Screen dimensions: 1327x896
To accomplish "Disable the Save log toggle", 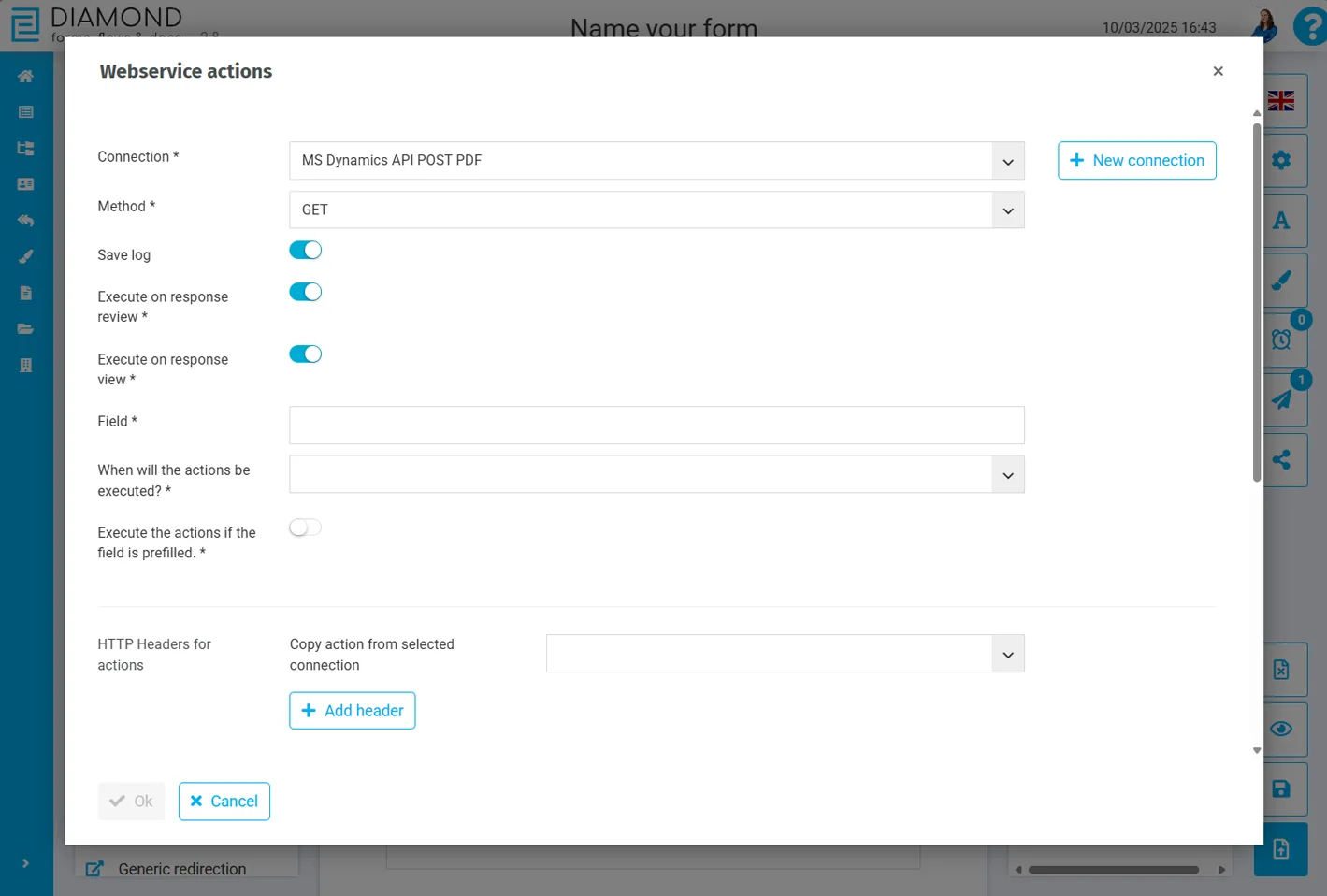I will (x=305, y=250).
